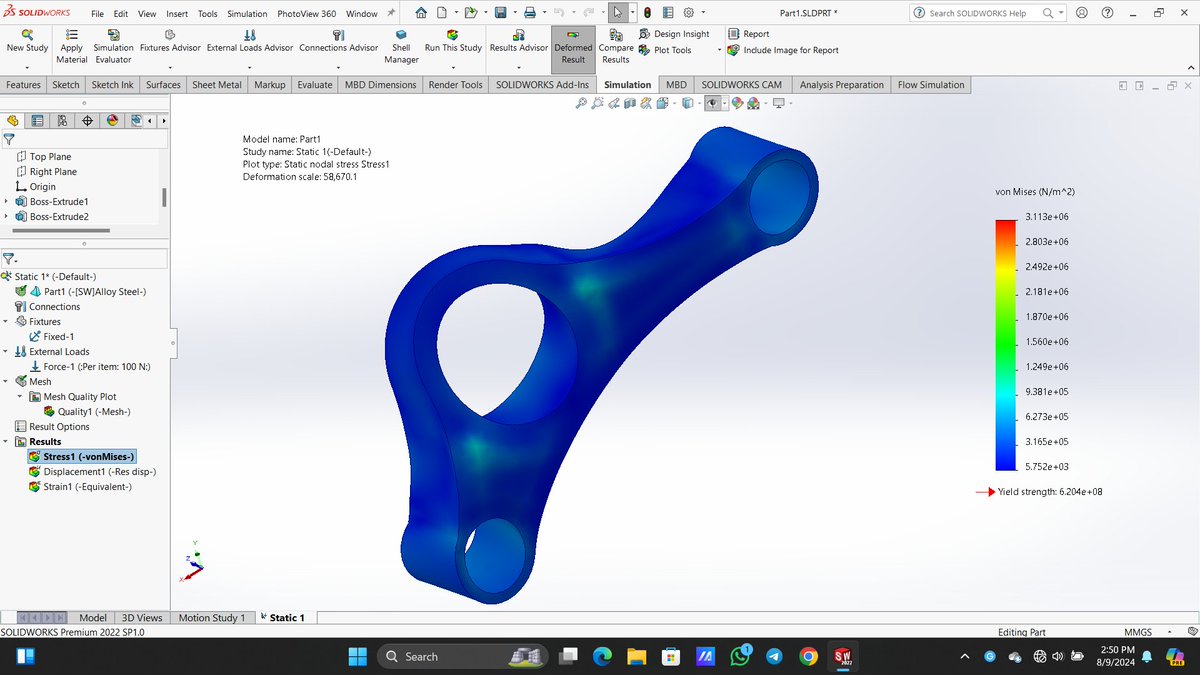Open the Simulation menu
Screen dimensions: 1200x675
pyautogui.click(x=246, y=14)
